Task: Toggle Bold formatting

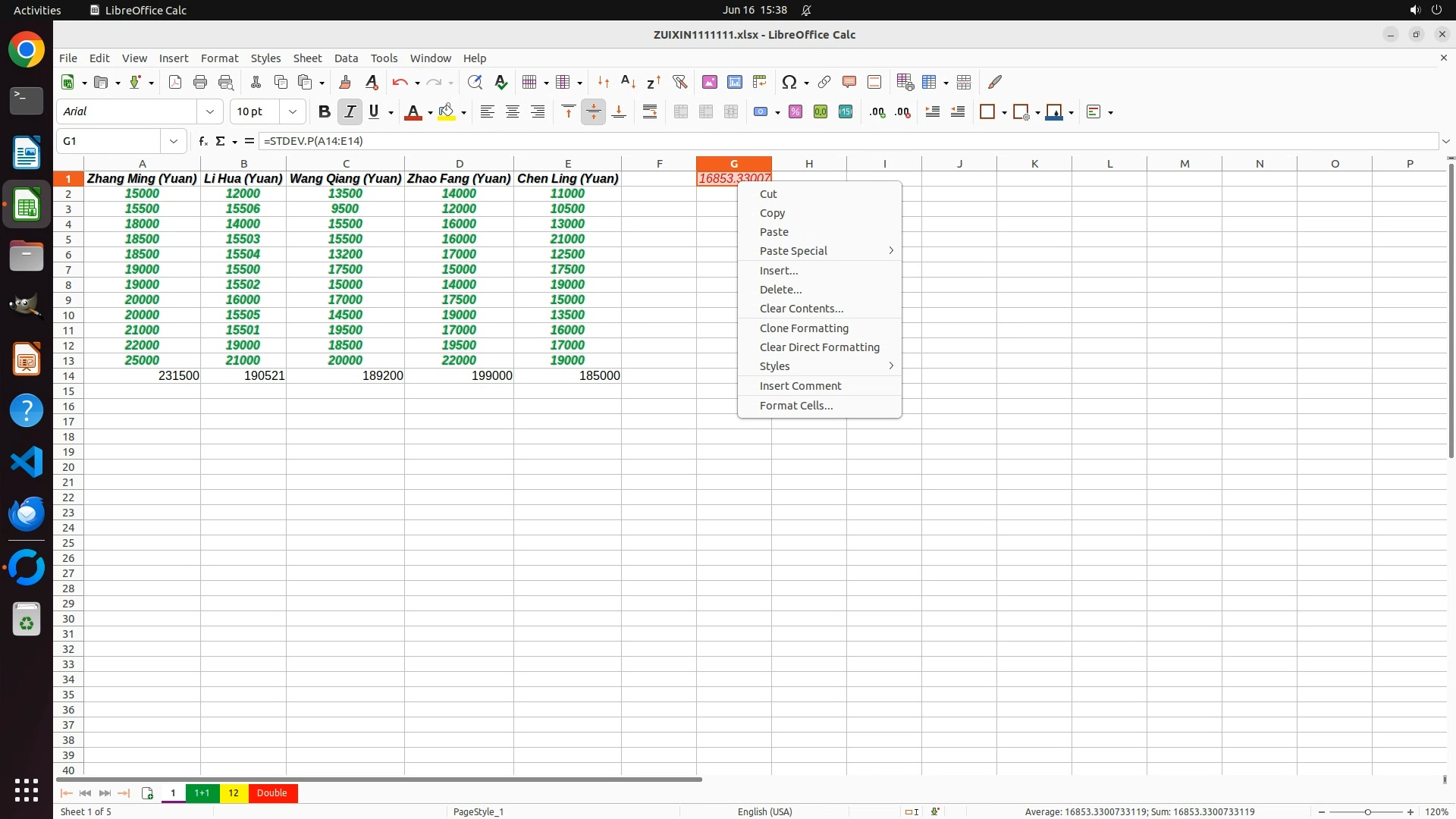Action: 325,112
